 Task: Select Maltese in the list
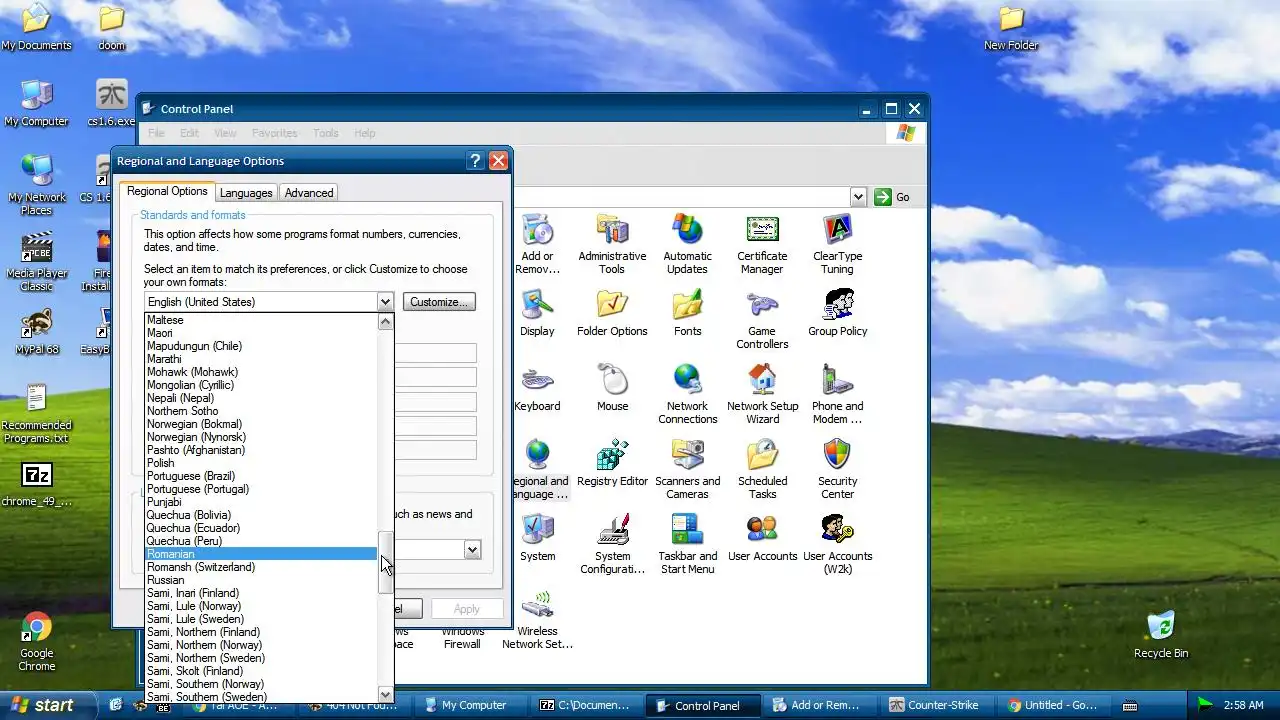pos(261,320)
